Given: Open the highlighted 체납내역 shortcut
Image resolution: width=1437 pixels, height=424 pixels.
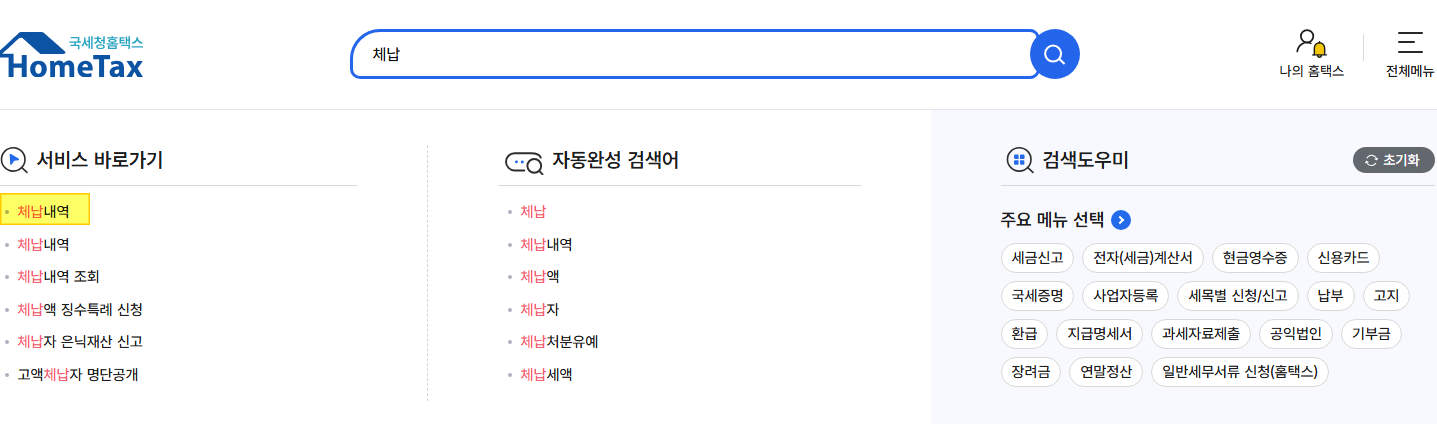Looking at the screenshot, I should click(46, 211).
